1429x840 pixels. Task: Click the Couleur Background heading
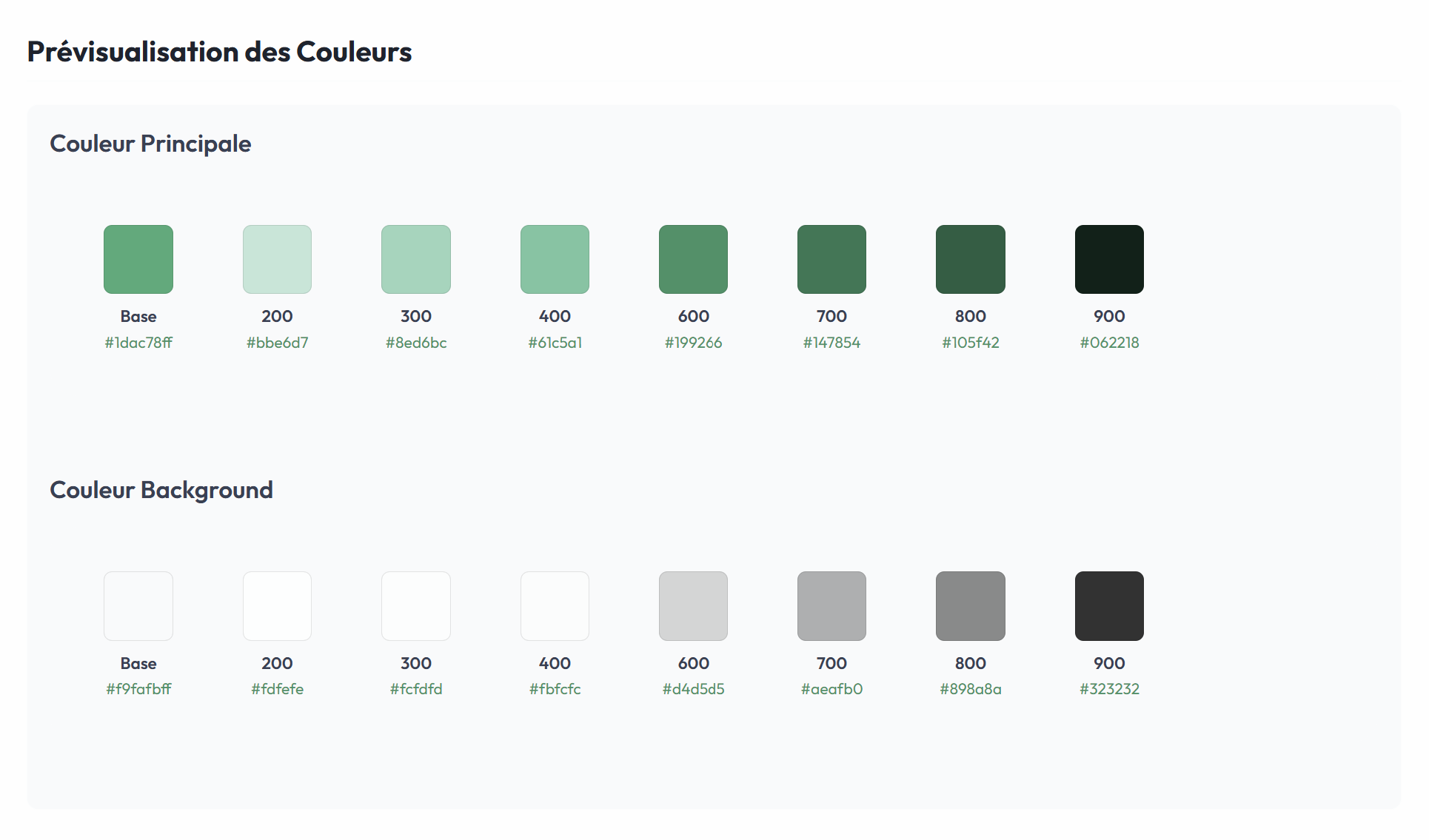161,490
